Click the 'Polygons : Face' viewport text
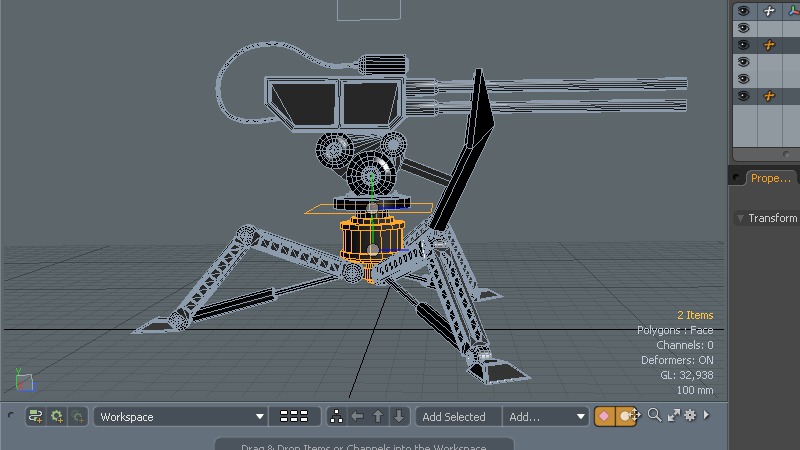 click(x=675, y=330)
